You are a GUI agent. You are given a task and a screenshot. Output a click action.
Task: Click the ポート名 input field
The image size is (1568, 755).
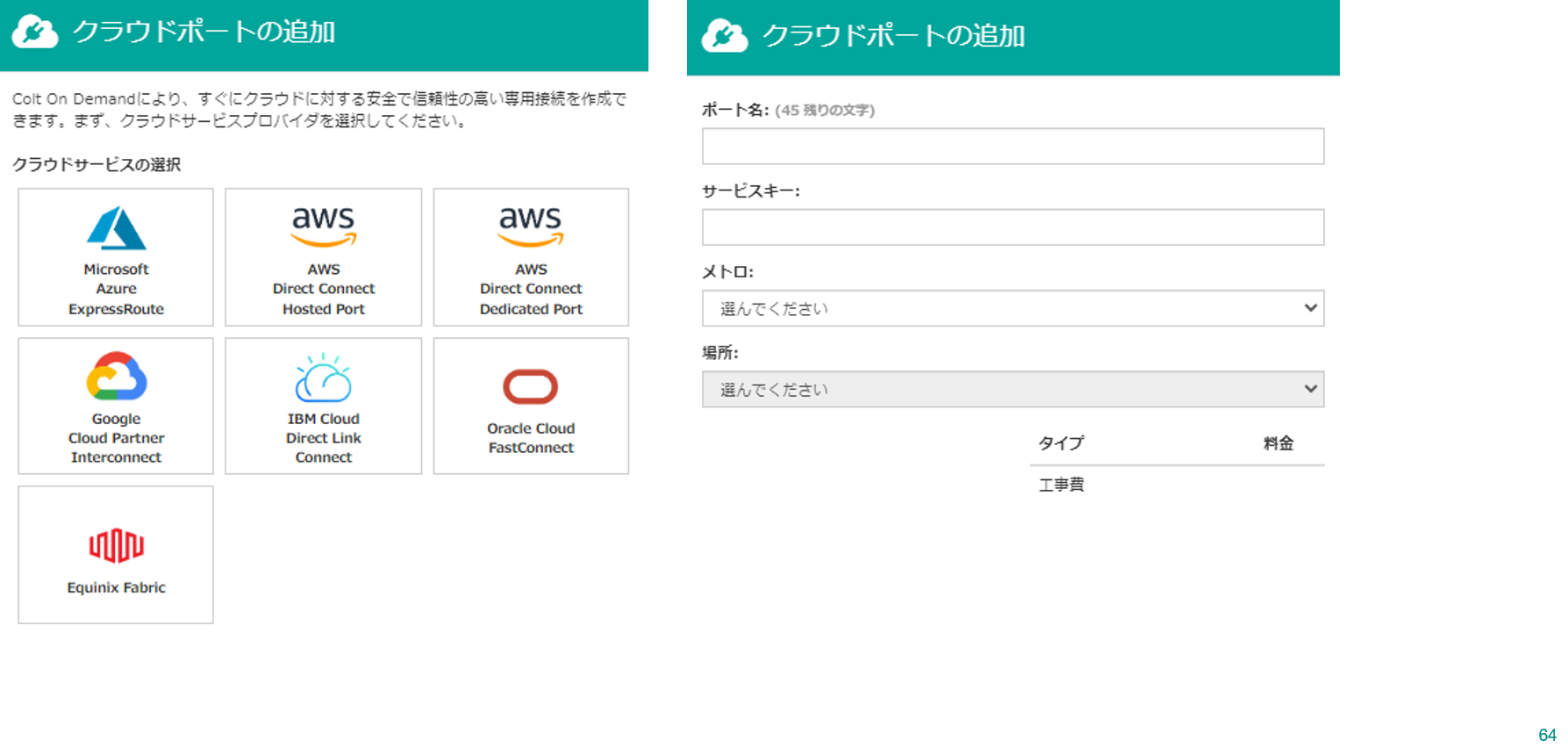pyautogui.click(x=1013, y=147)
